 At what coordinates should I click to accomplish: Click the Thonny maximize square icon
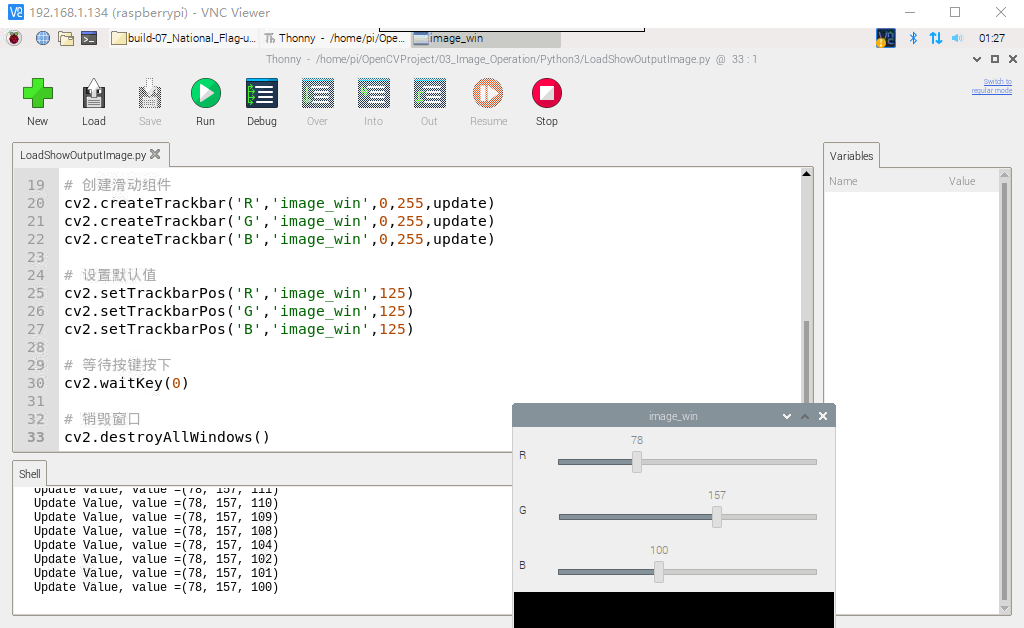pyautogui.click(x=995, y=59)
